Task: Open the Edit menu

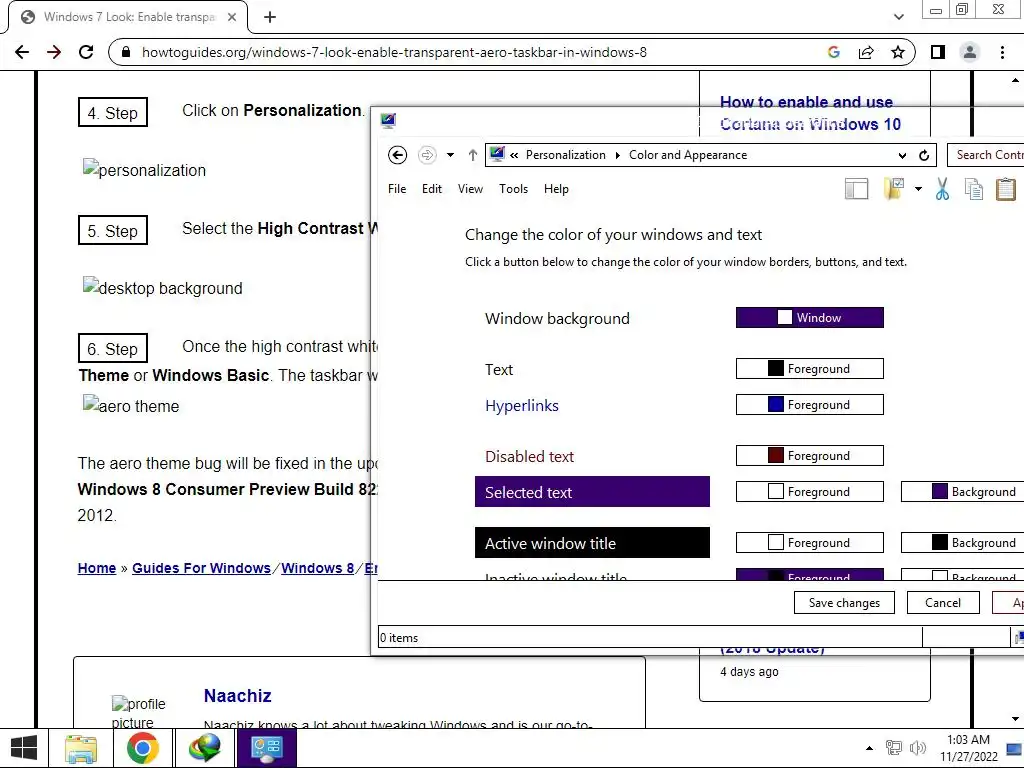Action: (x=432, y=189)
